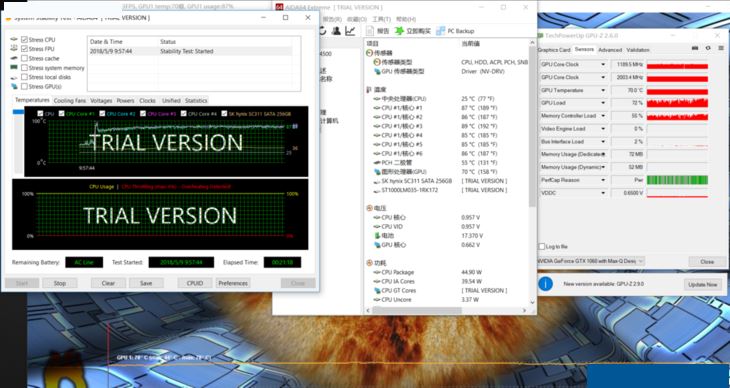Open the GeForce GTX 1060 GPU selector dropdown
This screenshot has height=388, width=730.
pos(641,261)
